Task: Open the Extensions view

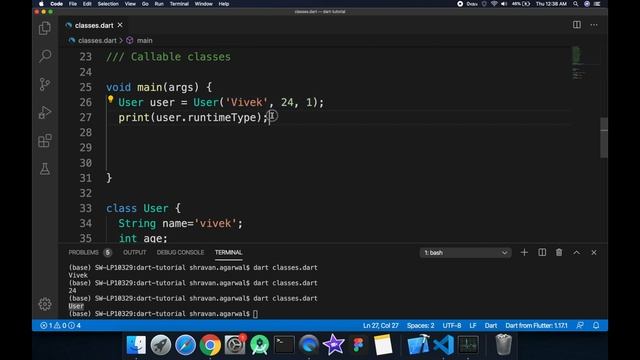Action: (x=45, y=141)
